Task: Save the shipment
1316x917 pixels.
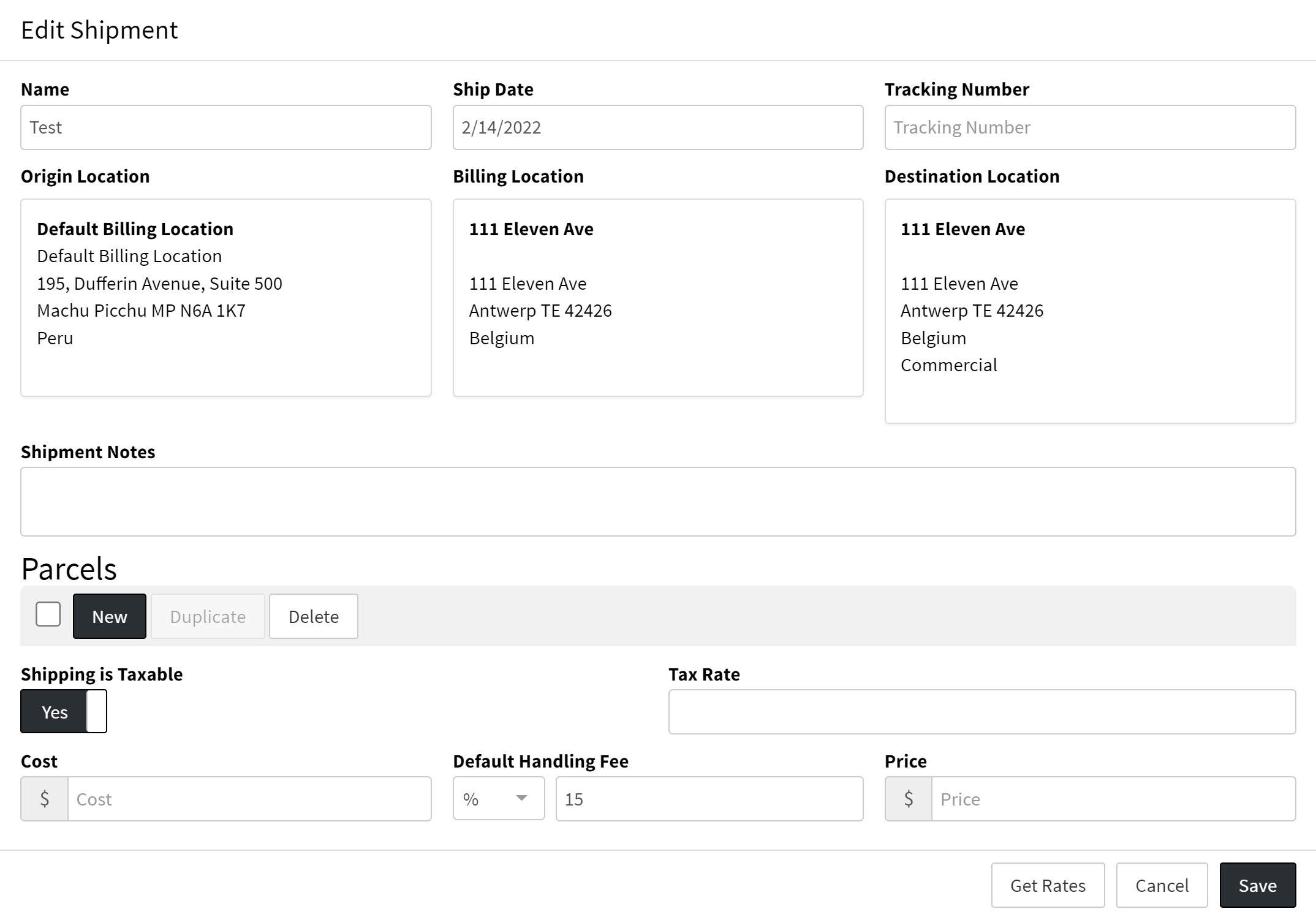Action: pos(1257,885)
